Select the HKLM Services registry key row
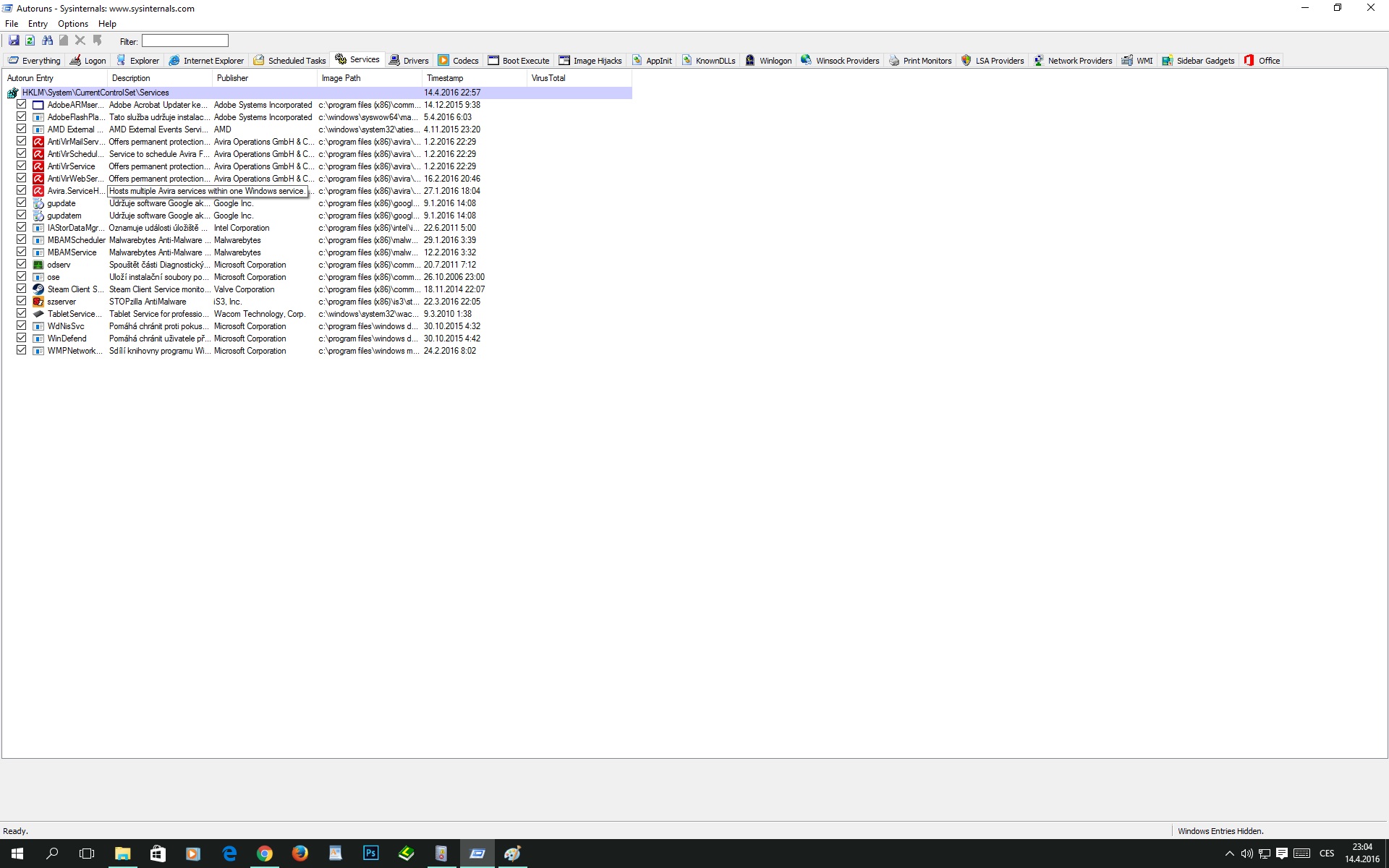This screenshot has width=1389, height=868. tap(95, 93)
